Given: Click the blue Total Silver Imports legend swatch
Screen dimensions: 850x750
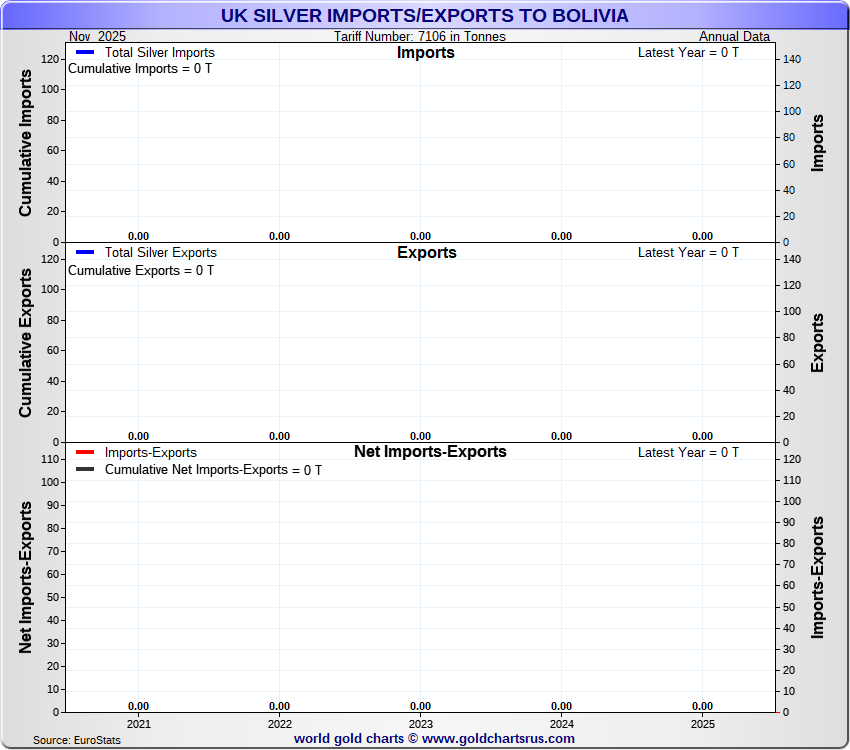Looking at the screenshot, I should (85, 52).
